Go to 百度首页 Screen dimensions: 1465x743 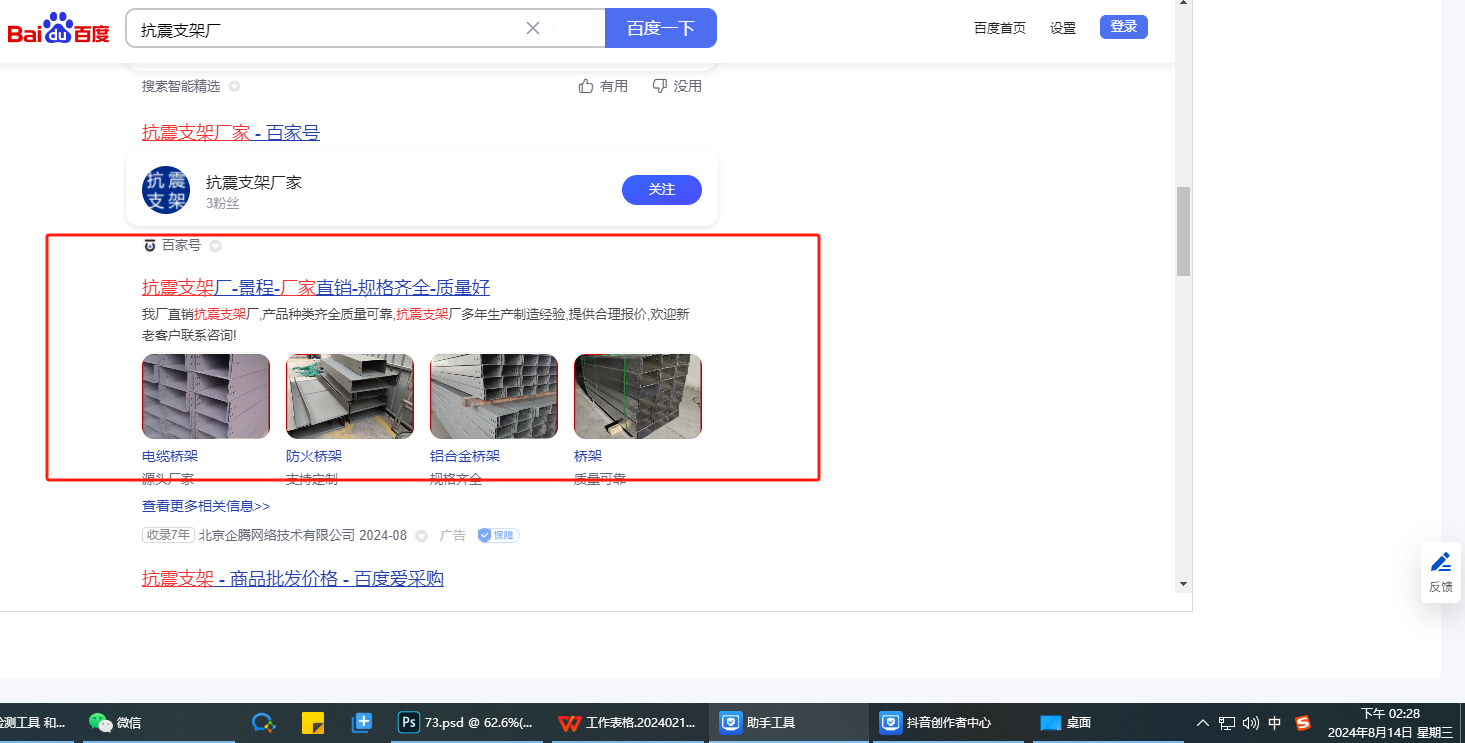[x=1000, y=28]
